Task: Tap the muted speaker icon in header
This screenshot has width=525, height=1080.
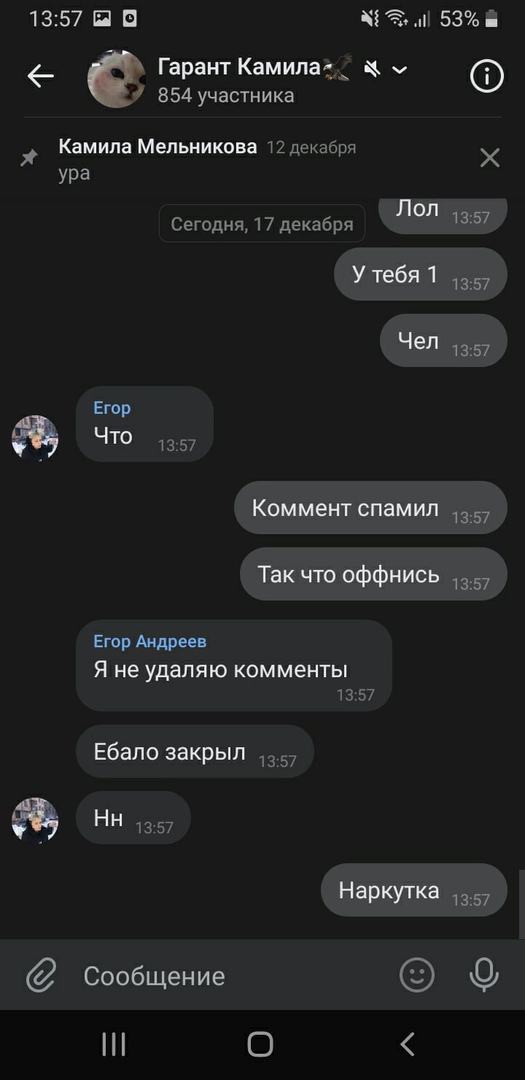Action: (372, 68)
